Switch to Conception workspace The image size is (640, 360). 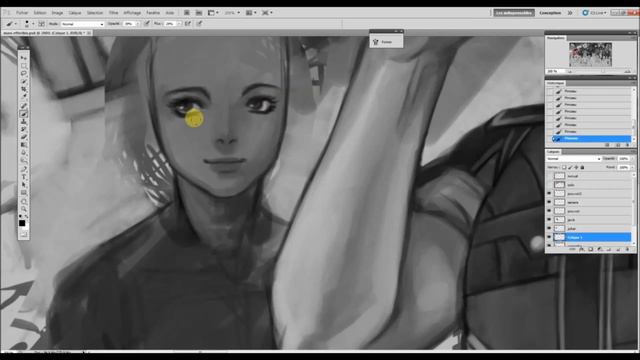click(x=550, y=13)
